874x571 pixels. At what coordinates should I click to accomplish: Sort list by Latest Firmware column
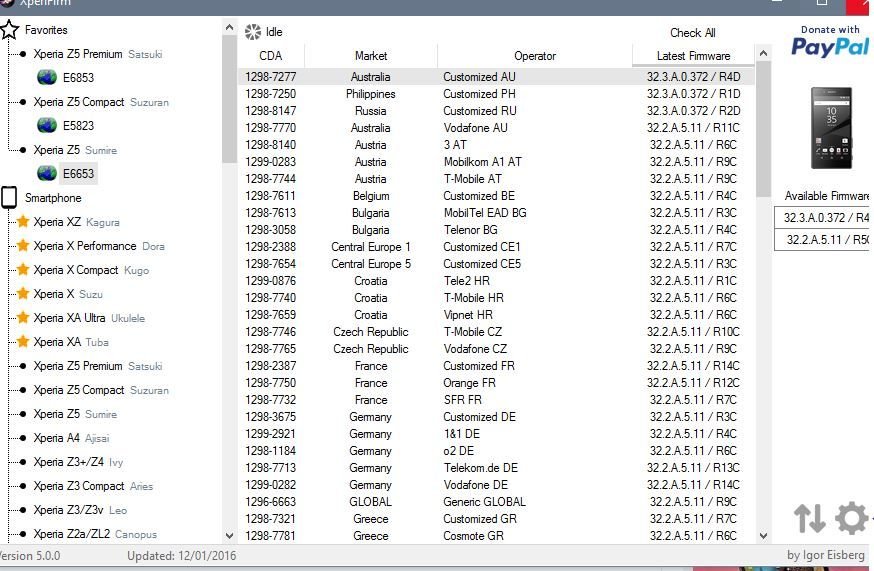point(693,56)
